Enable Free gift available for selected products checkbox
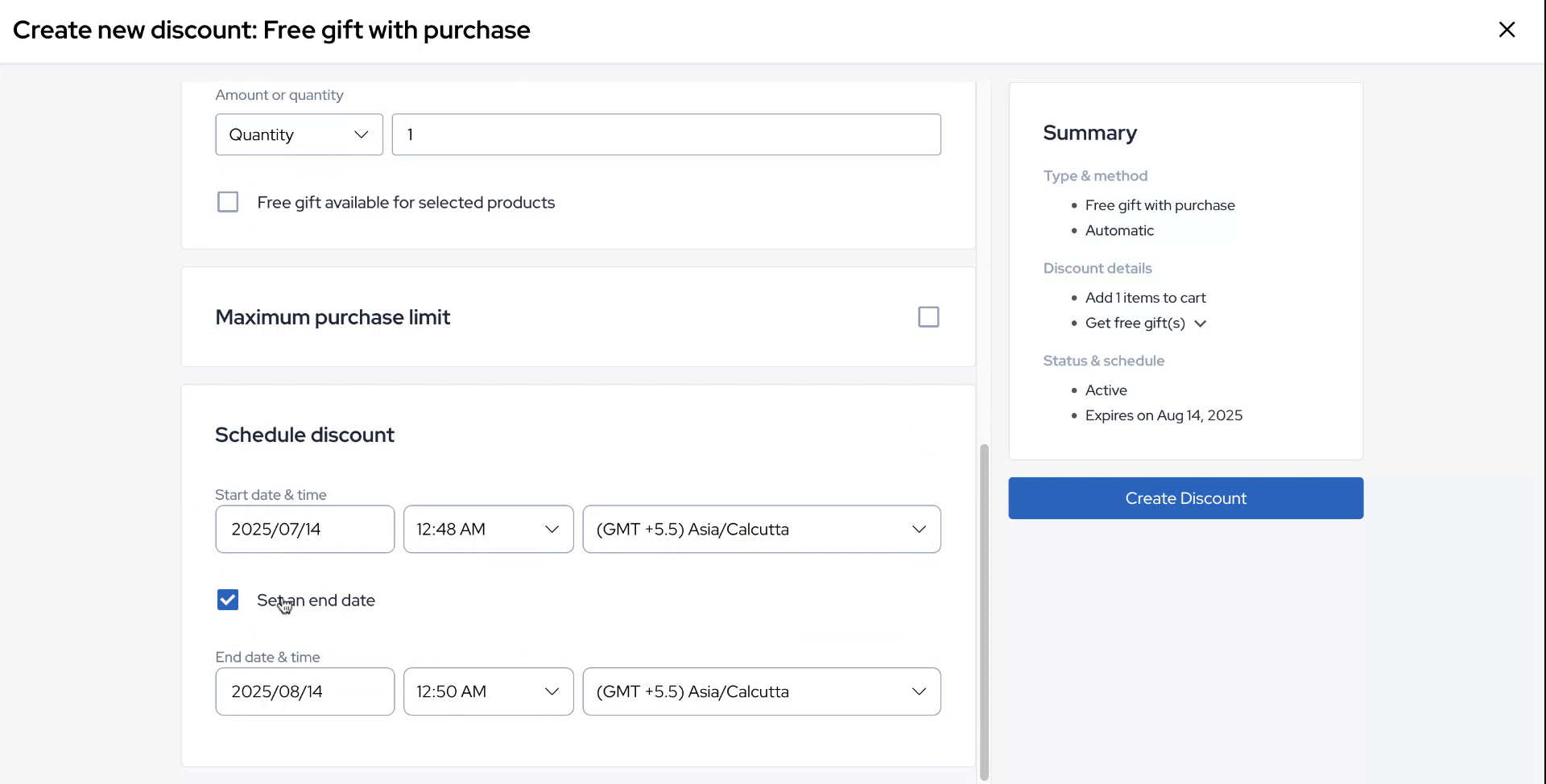The width and height of the screenshot is (1546, 784). (x=228, y=202)
